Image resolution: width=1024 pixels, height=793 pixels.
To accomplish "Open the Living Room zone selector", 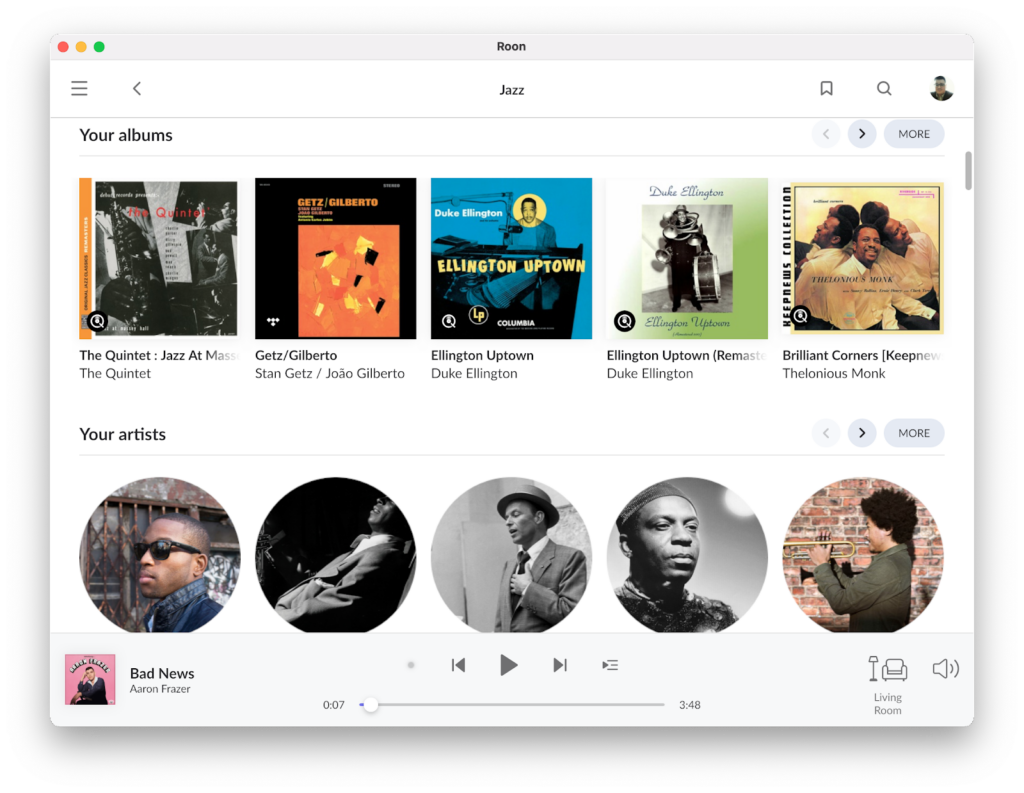I will pyautogui.click(x=888, y=685).
